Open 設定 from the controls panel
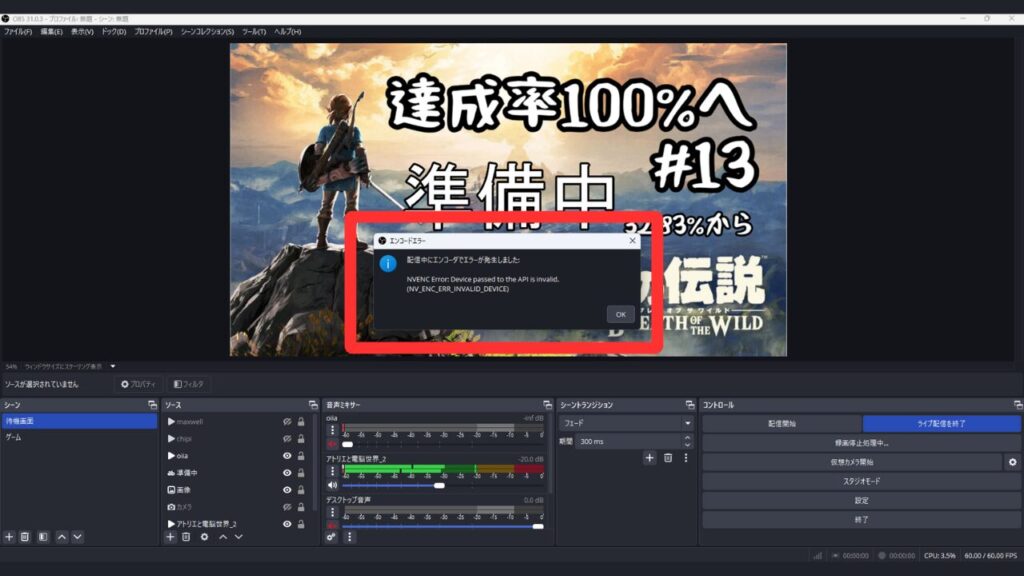Viewport: 1024px width, 576px height. pos(861,500)
